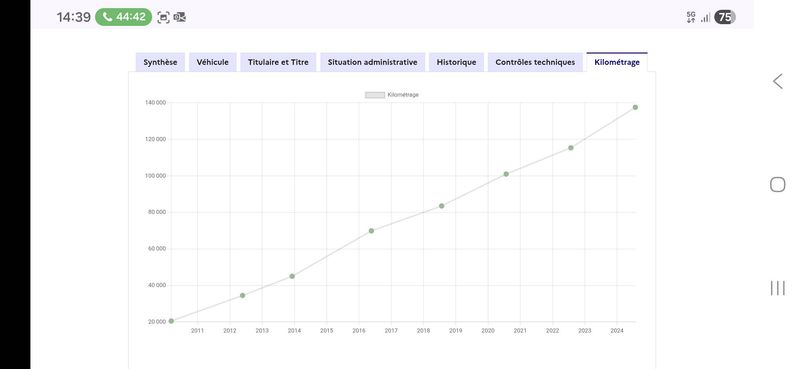Click the 2022 data point near 115 000
800x369 pixels.
tap(571, 147)
